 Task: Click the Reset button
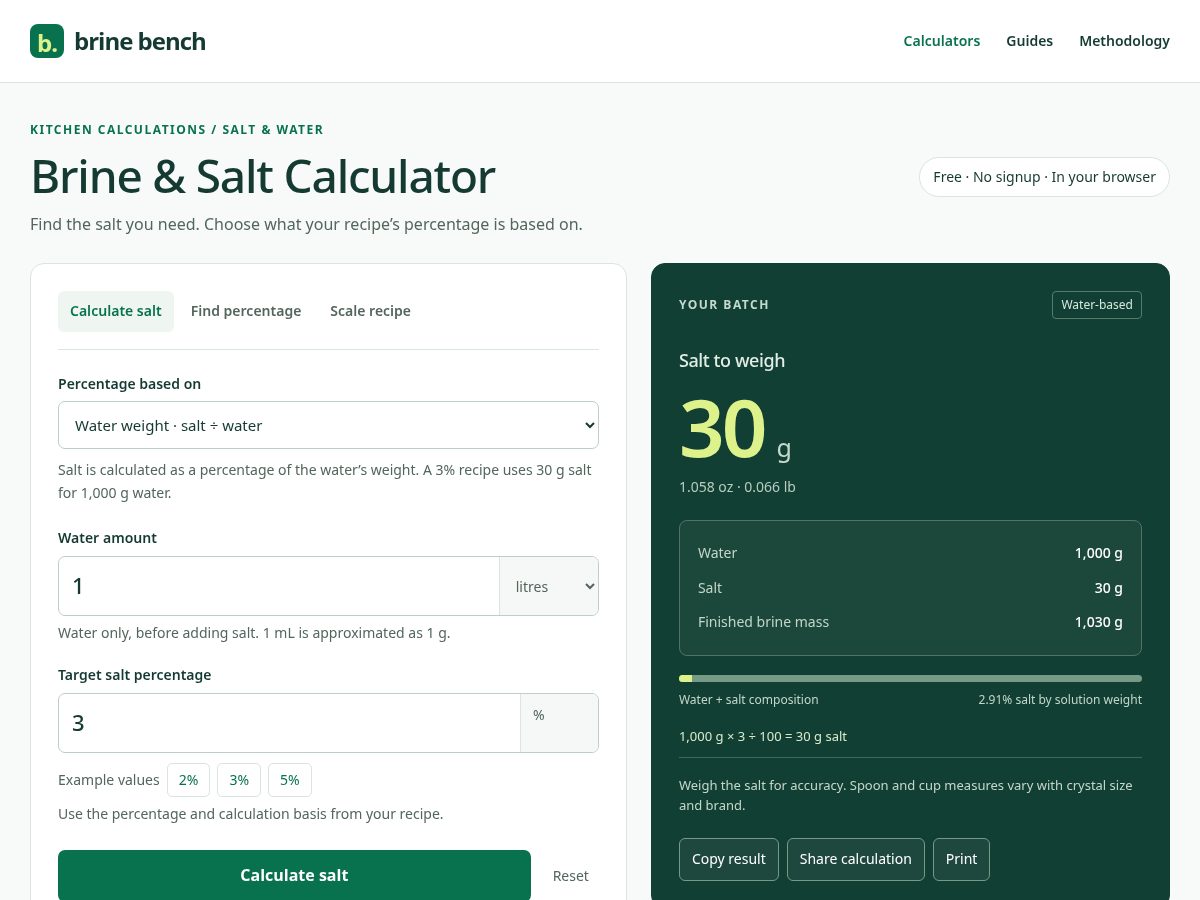(571, 876)
